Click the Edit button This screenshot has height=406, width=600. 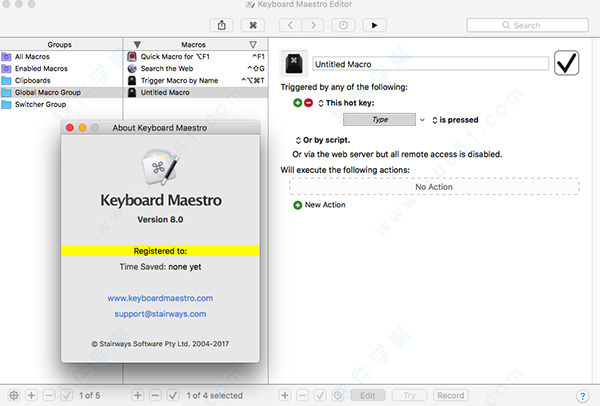coord(368,395)
